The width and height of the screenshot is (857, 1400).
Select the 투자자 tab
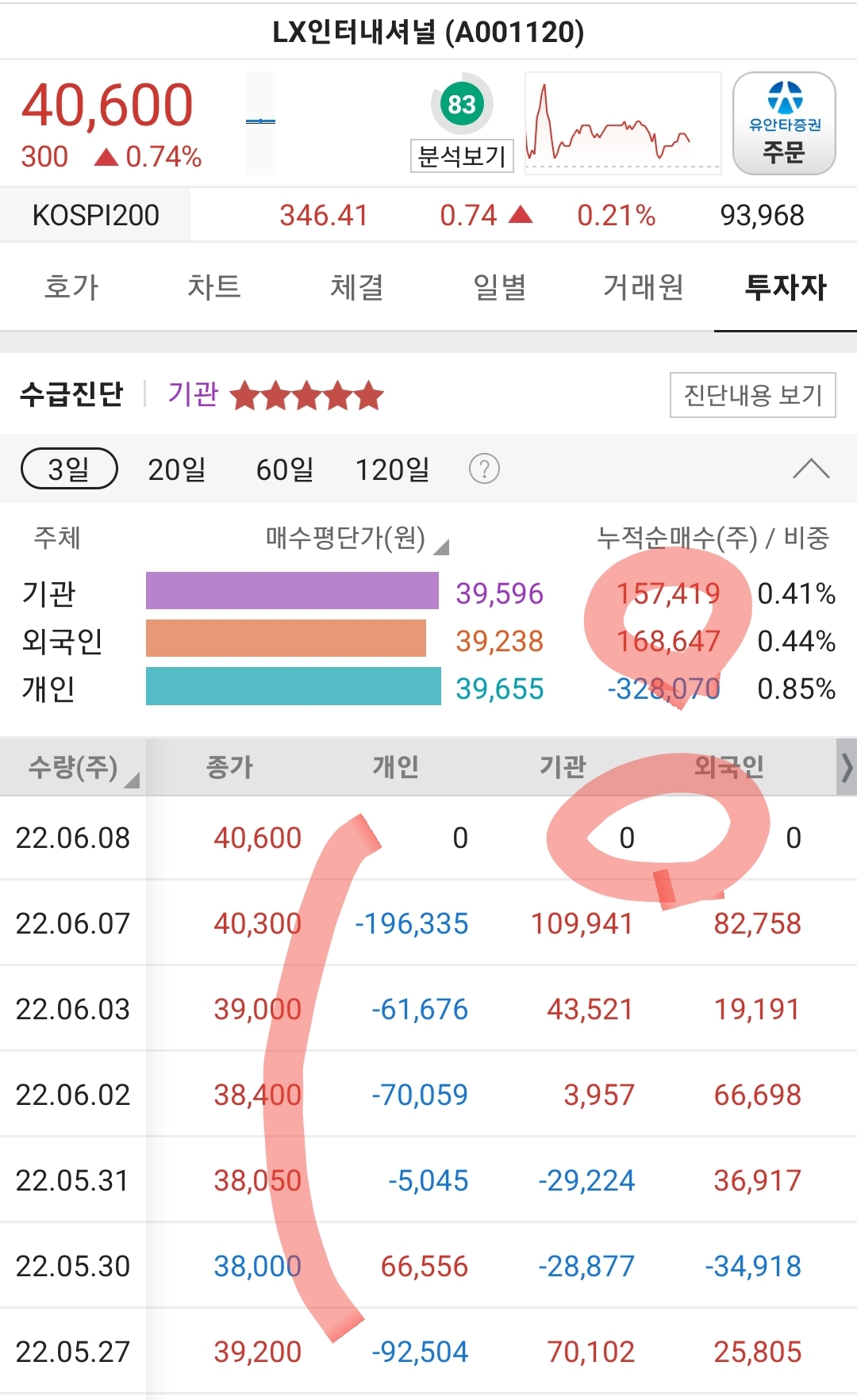(x=786, y=286)
